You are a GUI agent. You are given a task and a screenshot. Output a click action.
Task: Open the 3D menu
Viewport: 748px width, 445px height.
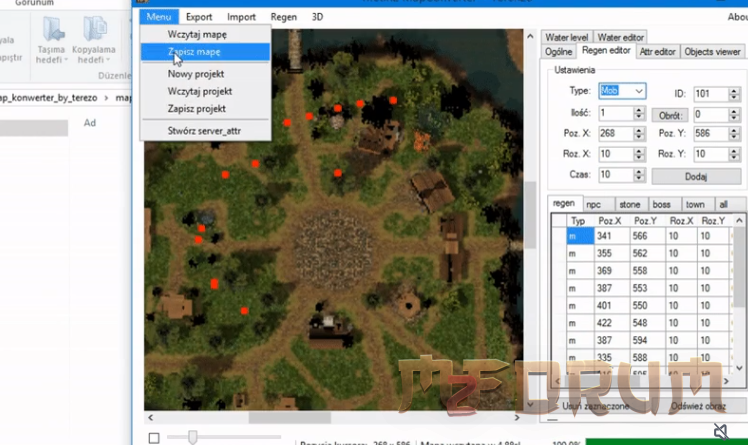(317, 17)
